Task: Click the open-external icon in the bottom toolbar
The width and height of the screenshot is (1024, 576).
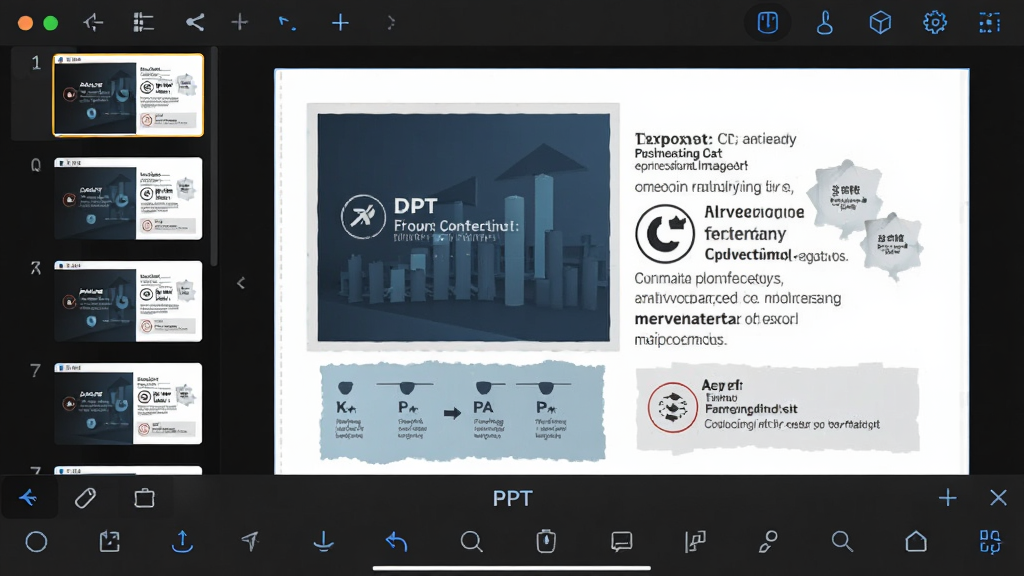Action: [x=109, y=541]
